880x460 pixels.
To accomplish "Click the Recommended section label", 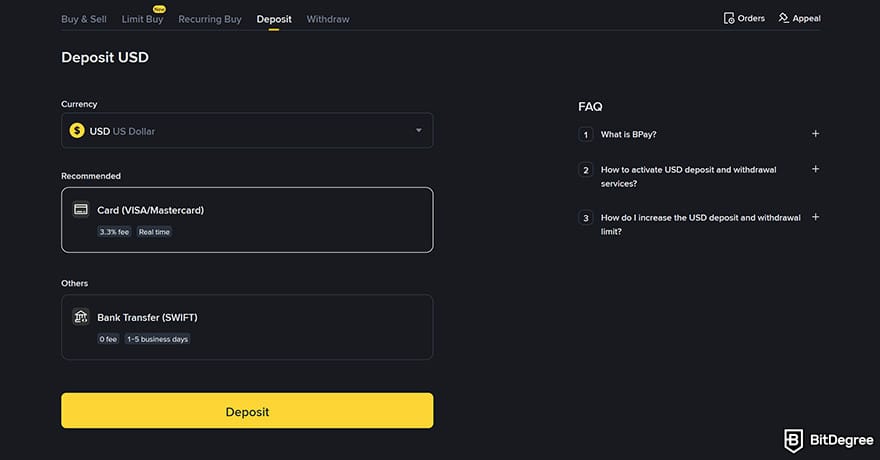I will [91, 176].
